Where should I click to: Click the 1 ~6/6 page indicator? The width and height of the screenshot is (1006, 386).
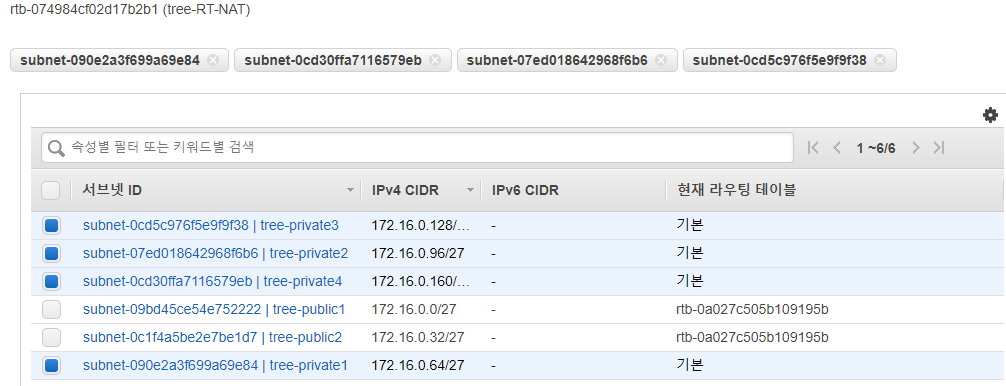[x=876, y=148]
